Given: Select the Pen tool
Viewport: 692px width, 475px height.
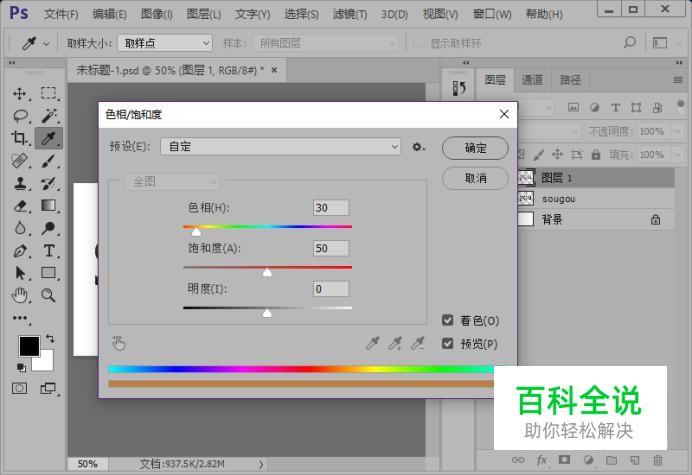Looking at the screenshot, I should click(x=20, y=251).
